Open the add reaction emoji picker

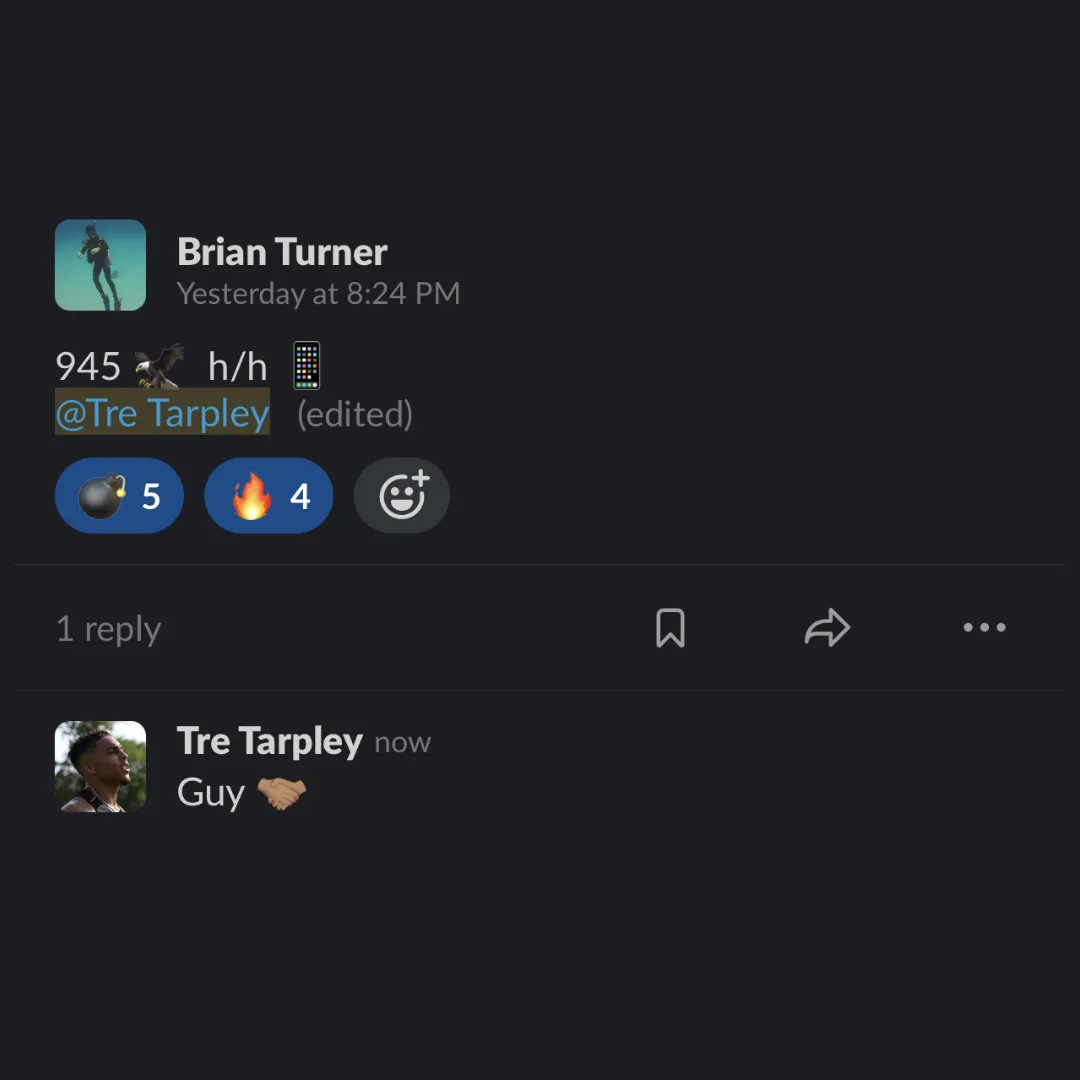402,495
